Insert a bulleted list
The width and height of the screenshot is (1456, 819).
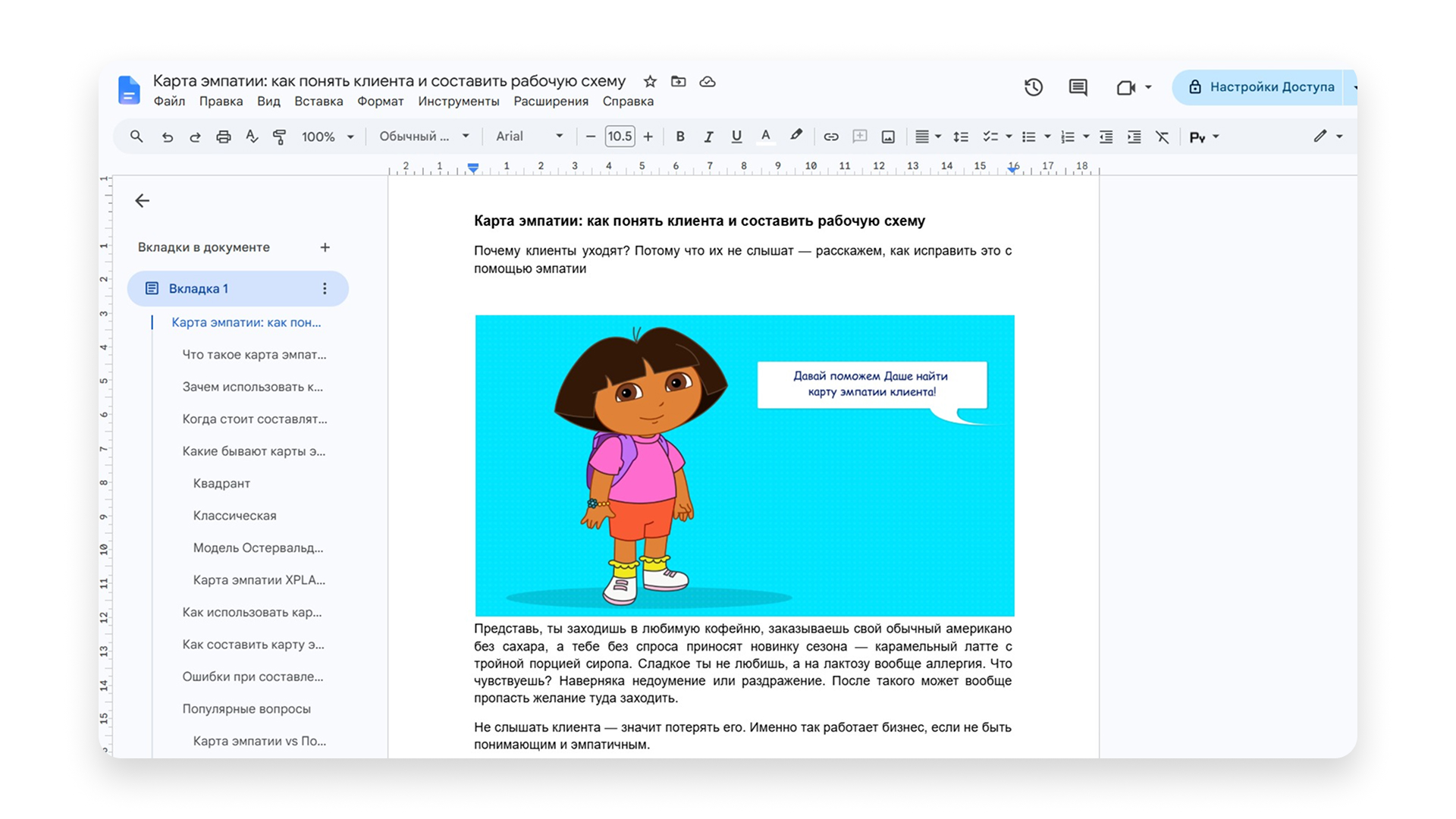1028,136
